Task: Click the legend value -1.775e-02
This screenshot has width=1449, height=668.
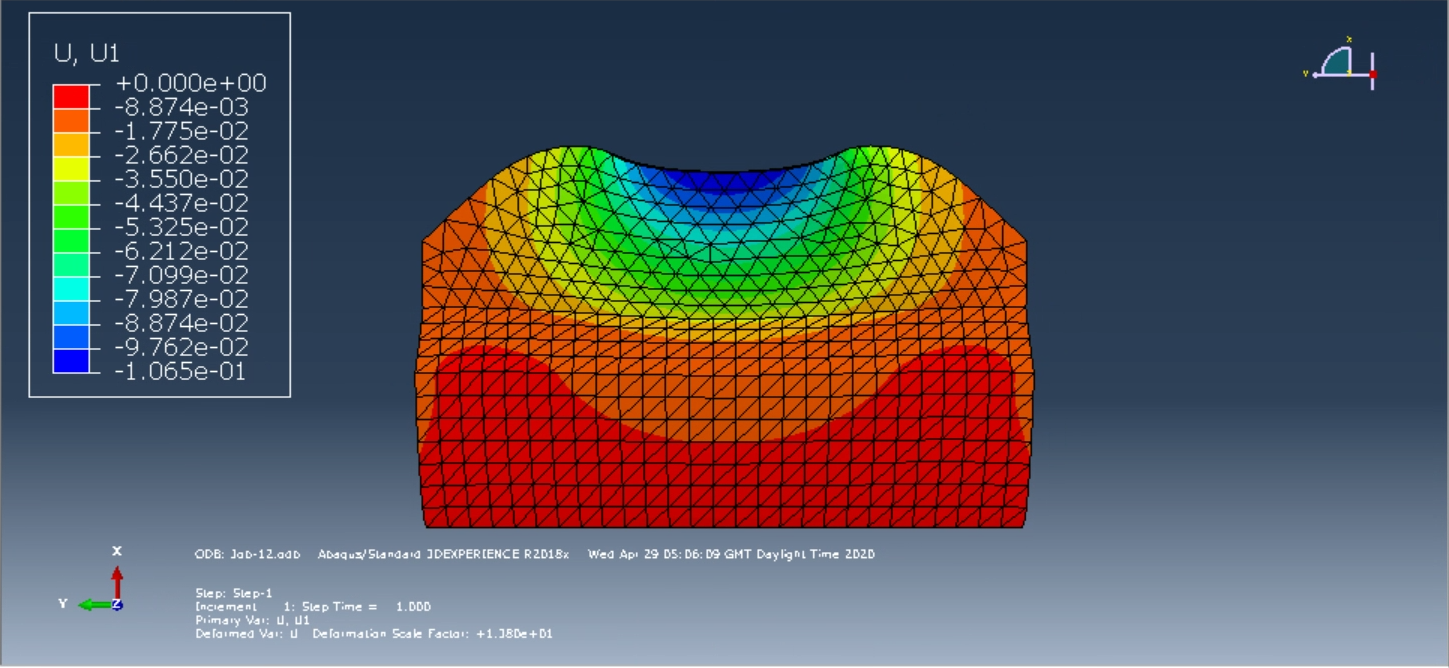Action: point(182,132)
